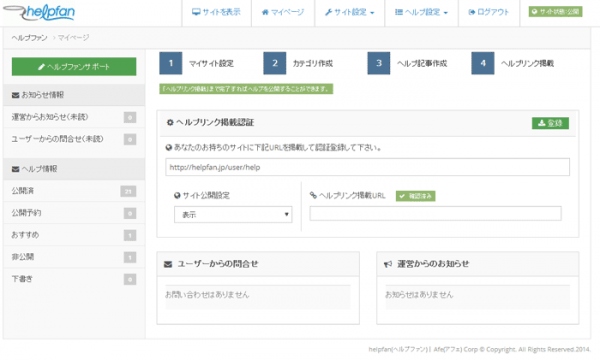Viewport: 600px width, 360px height.
Task: Click the megaphone icon beside 運営からのお知らせ
Action: coord(388,264)
